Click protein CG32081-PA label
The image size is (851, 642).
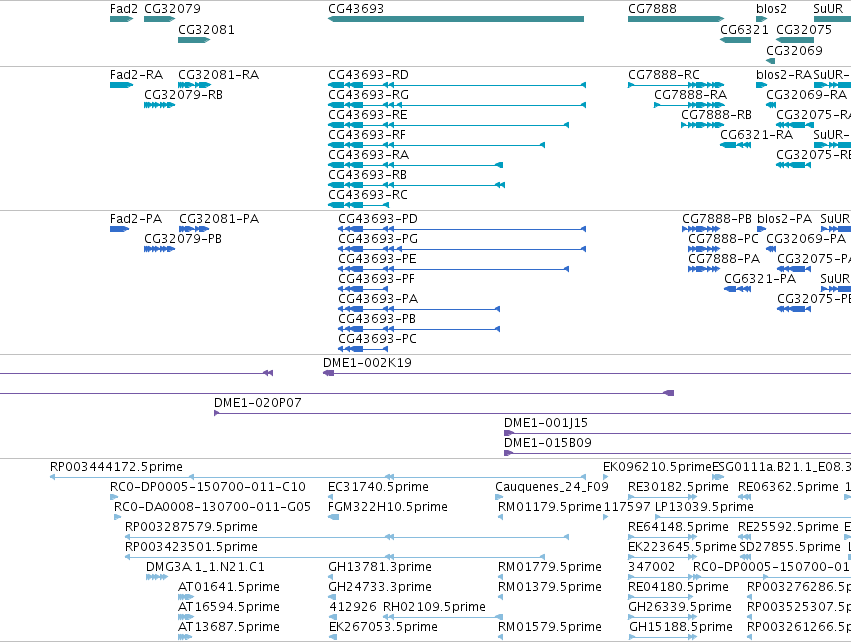pyautogui.click(x=219, y=219)
